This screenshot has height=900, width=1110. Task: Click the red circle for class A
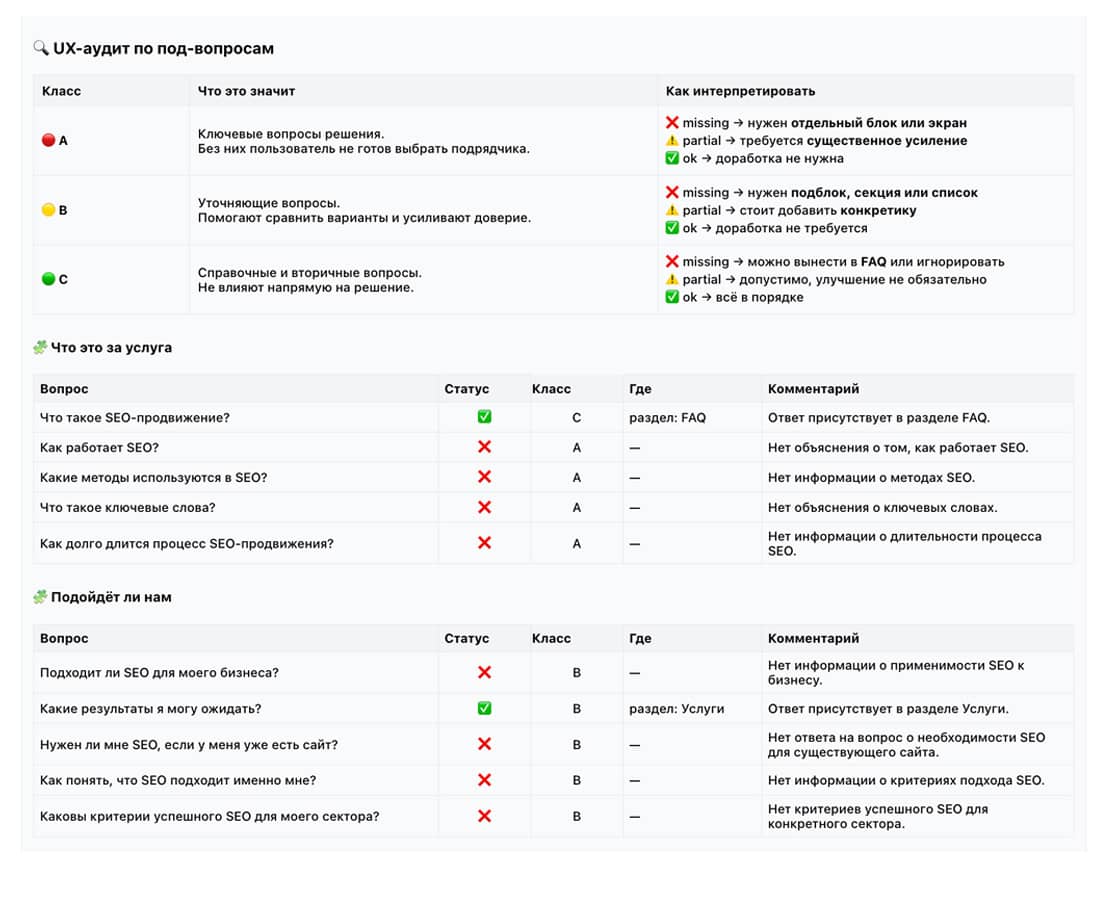(48, 141)
